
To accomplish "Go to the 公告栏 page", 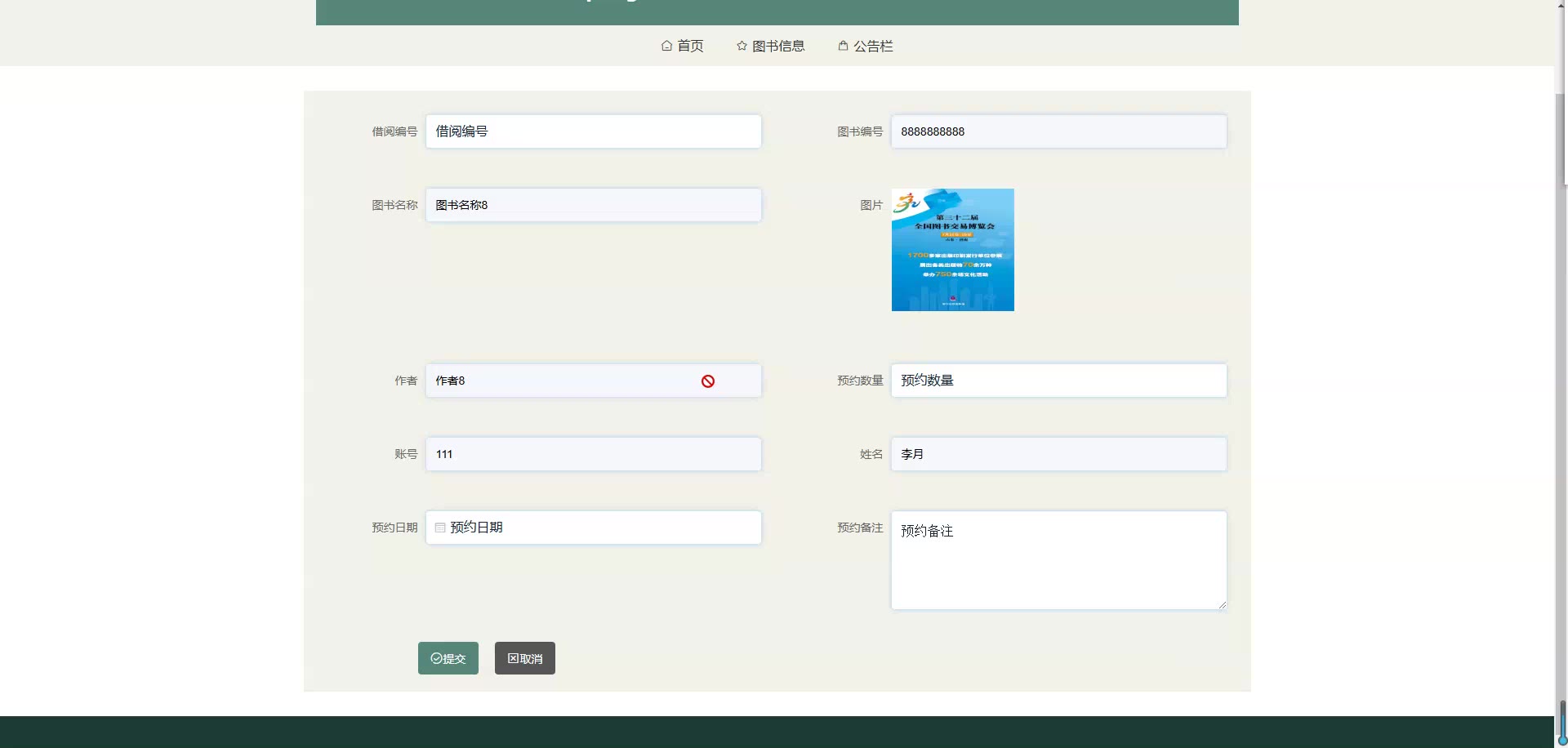I will (872, 47).
